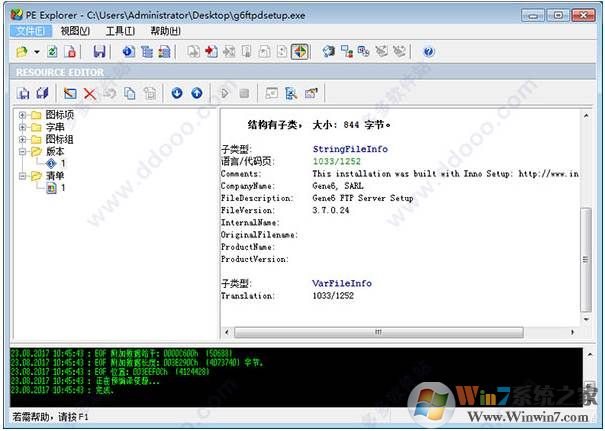Minimize the PE Explorer window

(533, 15)
